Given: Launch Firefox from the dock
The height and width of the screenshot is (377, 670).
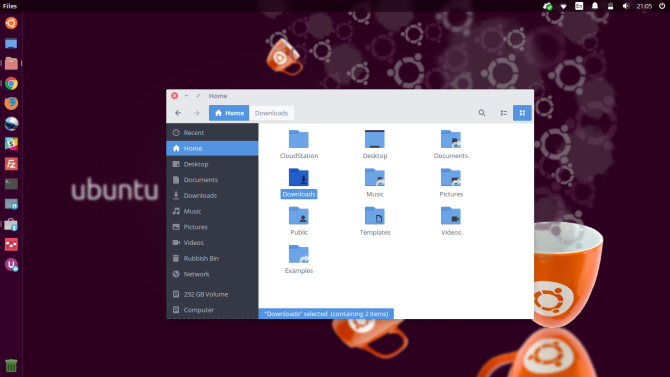Looking at the screenshot, I should (11, 103).
